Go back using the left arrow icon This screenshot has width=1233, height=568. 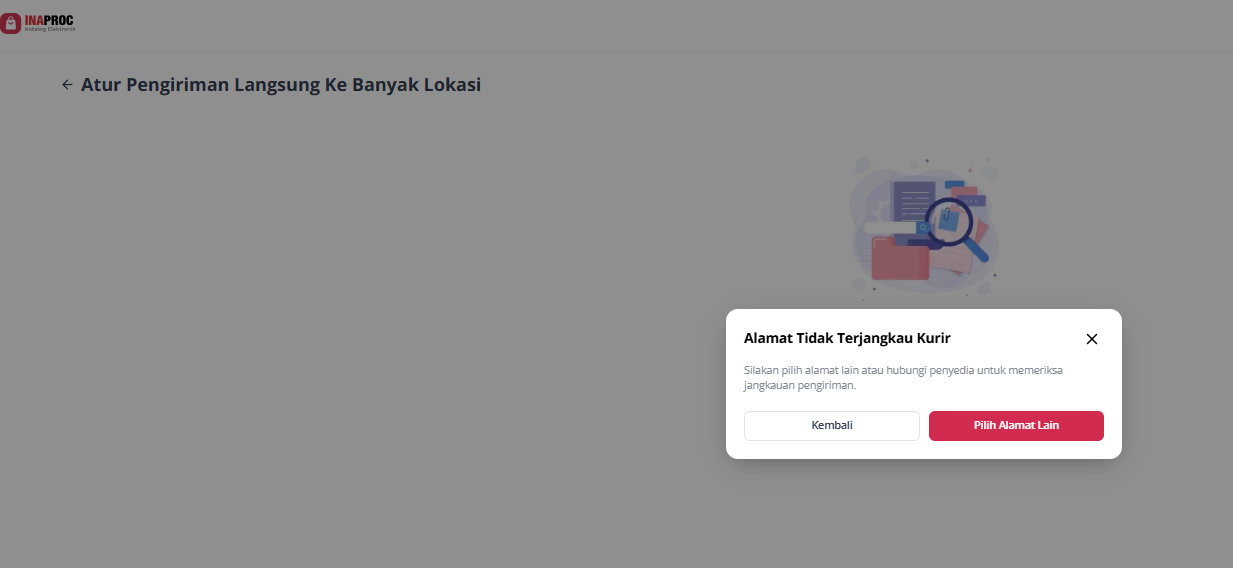coord(67,85)
